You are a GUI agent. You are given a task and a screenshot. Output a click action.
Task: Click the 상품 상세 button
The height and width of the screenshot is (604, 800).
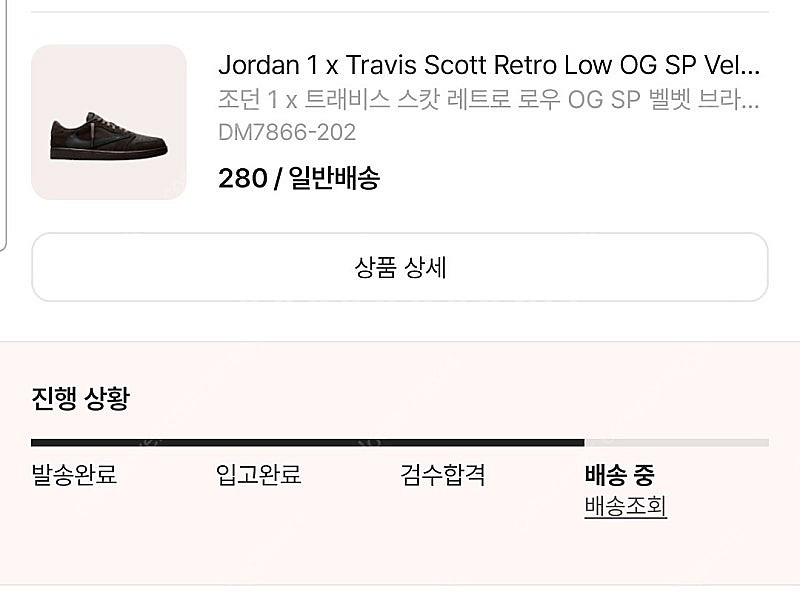[399, 267]
